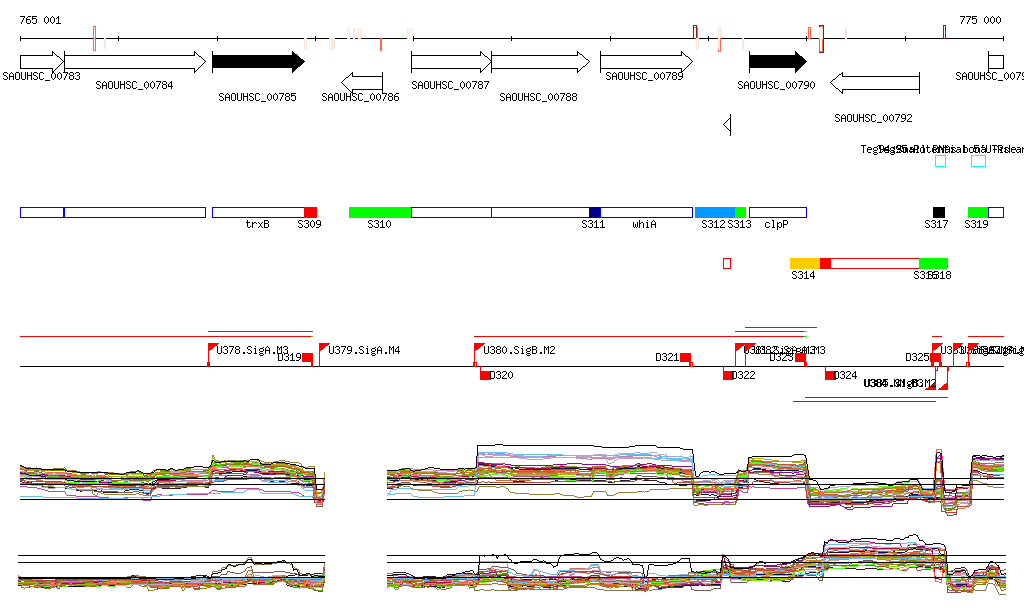Click the D322 red terminator marker
The image size is (1024, 611).
point(728,375)
